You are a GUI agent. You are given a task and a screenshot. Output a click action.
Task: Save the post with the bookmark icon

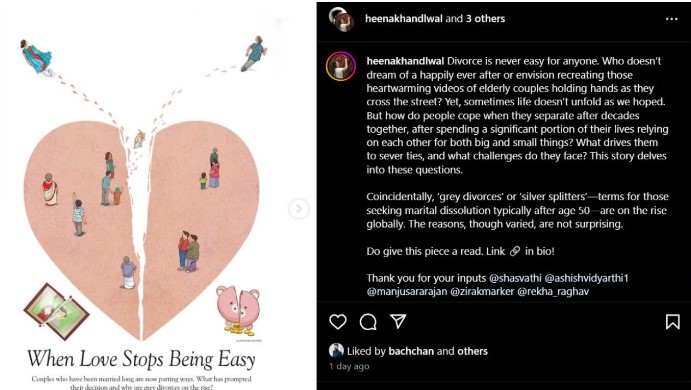click(x=672, y=322)
